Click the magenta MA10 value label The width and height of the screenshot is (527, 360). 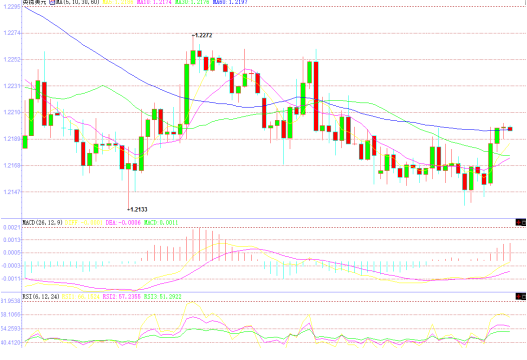[x=154, y=2]
